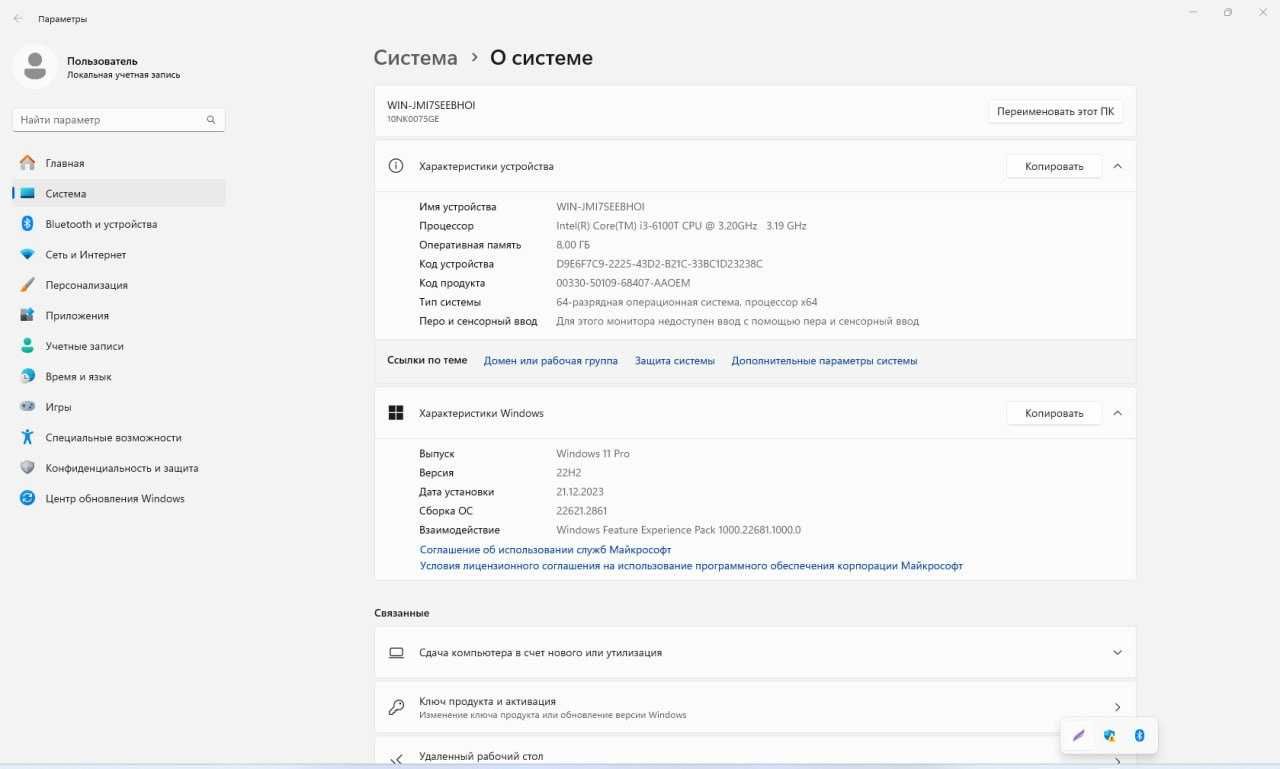Click the Конфиденциальность shield icon

pyautogui.click(x=27, y=468)
